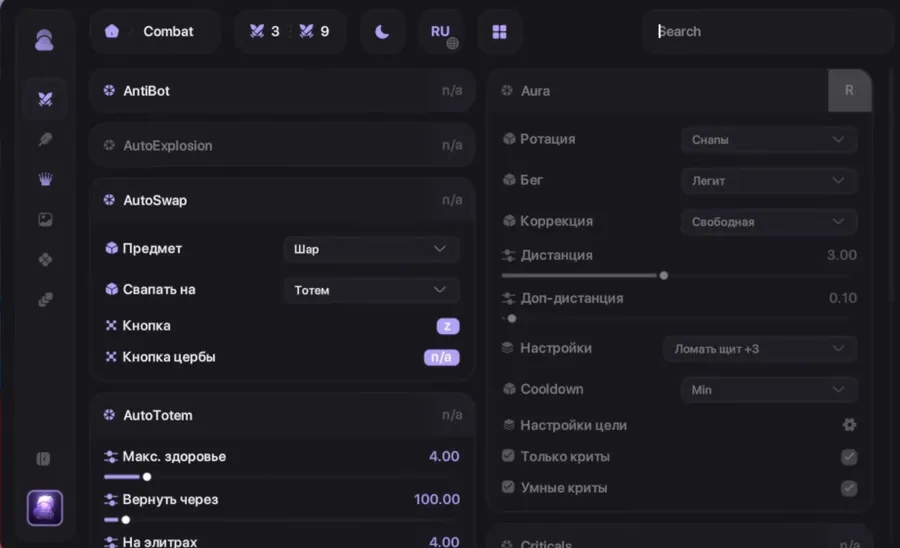This screenshot has width=900, height=548.
Task: Open the Предмет dropdown showing Шар
Action: pyautogui.click(x=371, y=249)
